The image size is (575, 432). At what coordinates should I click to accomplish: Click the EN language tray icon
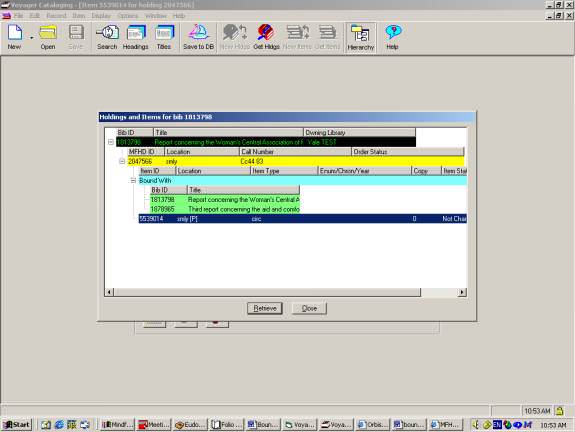pyautogui.click(x=497, y=425)
